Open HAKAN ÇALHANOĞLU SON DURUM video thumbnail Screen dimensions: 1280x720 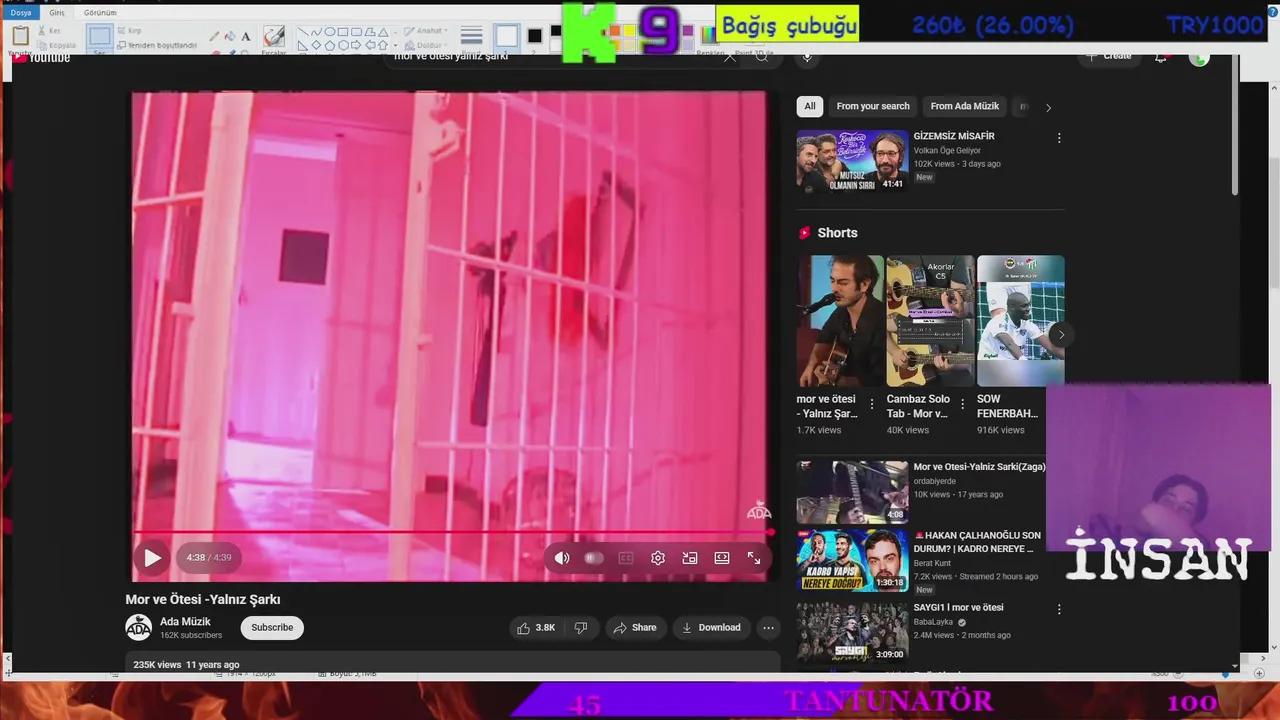(852, 560)
